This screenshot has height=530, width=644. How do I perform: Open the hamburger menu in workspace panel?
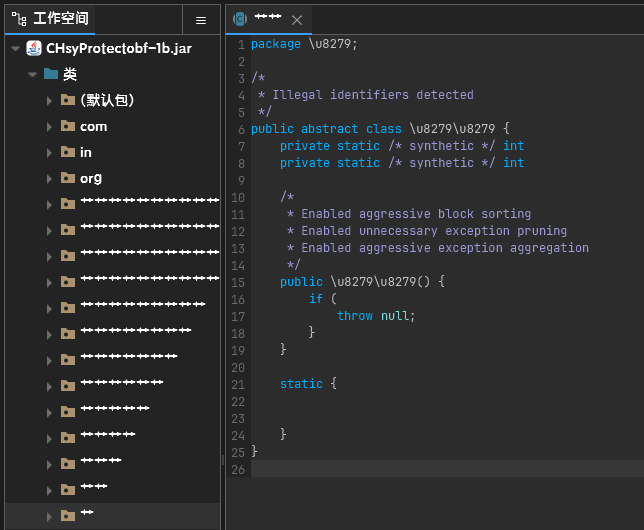tap(201, 19)
